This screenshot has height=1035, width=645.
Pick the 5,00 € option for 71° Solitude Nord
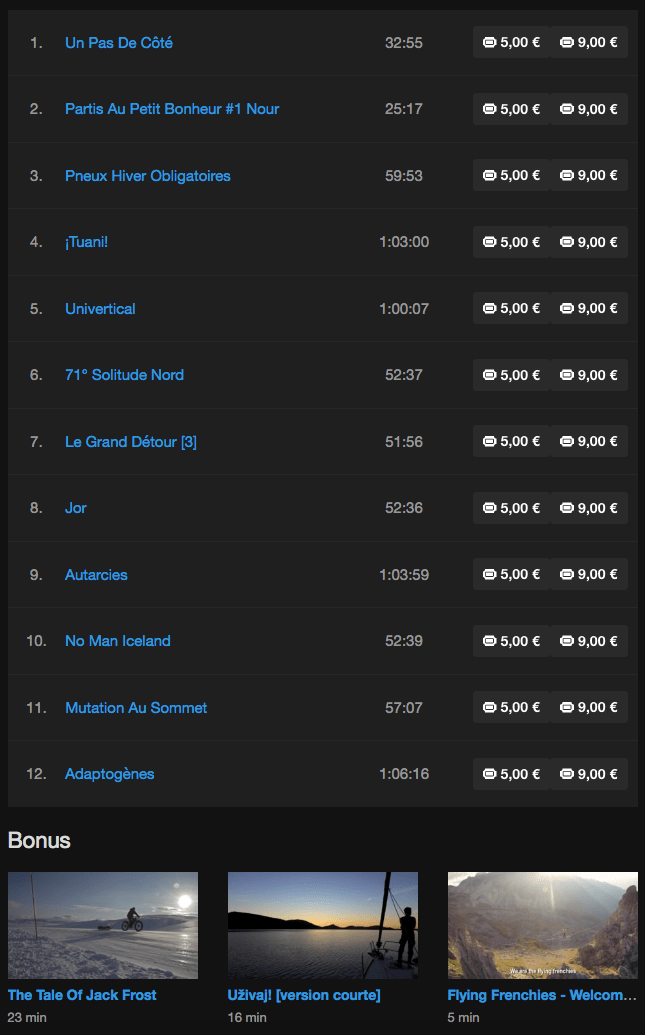click(511, 375)
